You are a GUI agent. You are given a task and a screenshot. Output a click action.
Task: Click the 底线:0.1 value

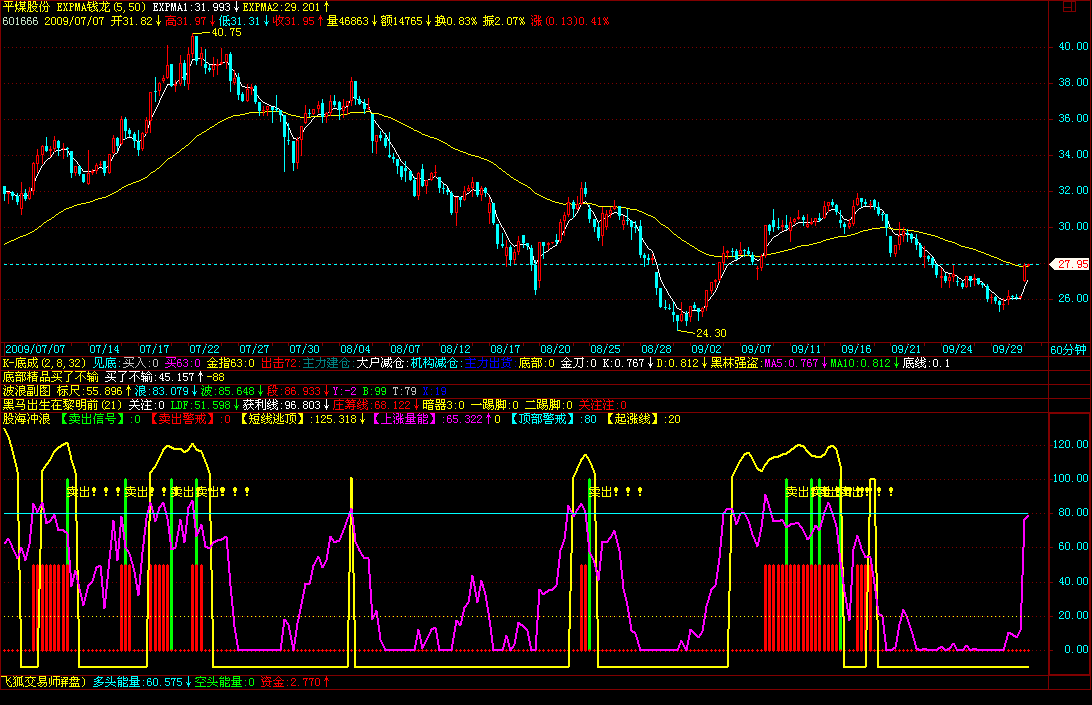(x=926, y=363)
